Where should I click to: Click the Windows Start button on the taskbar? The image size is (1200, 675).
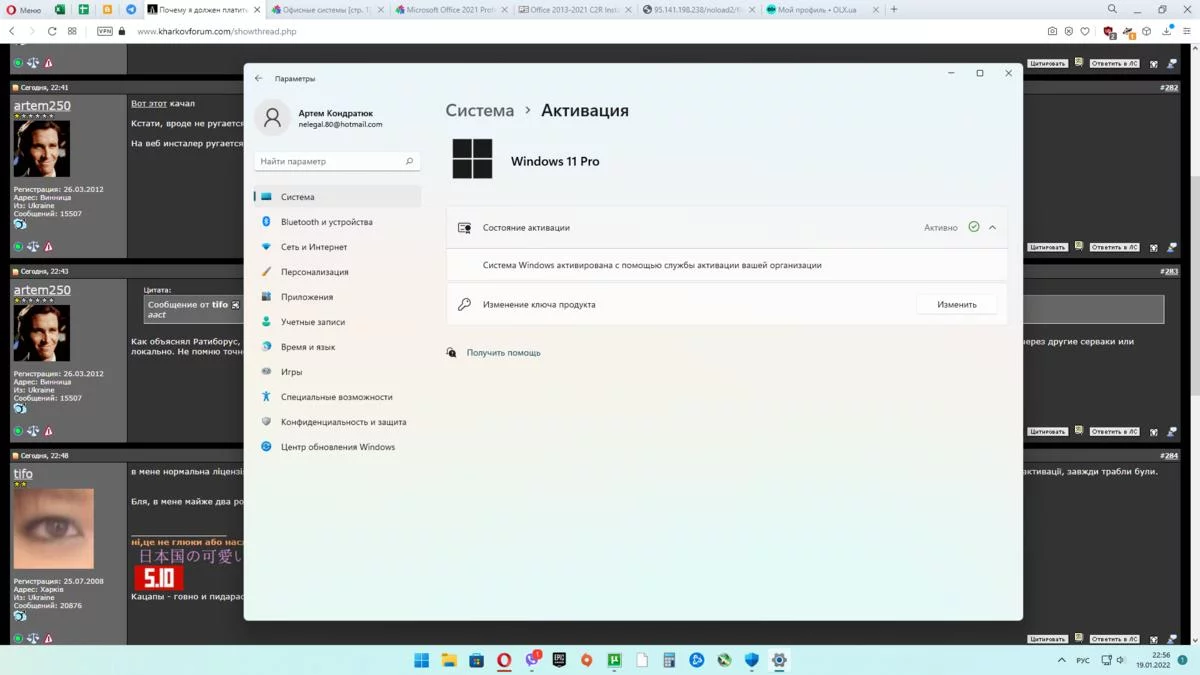(422, 660)
